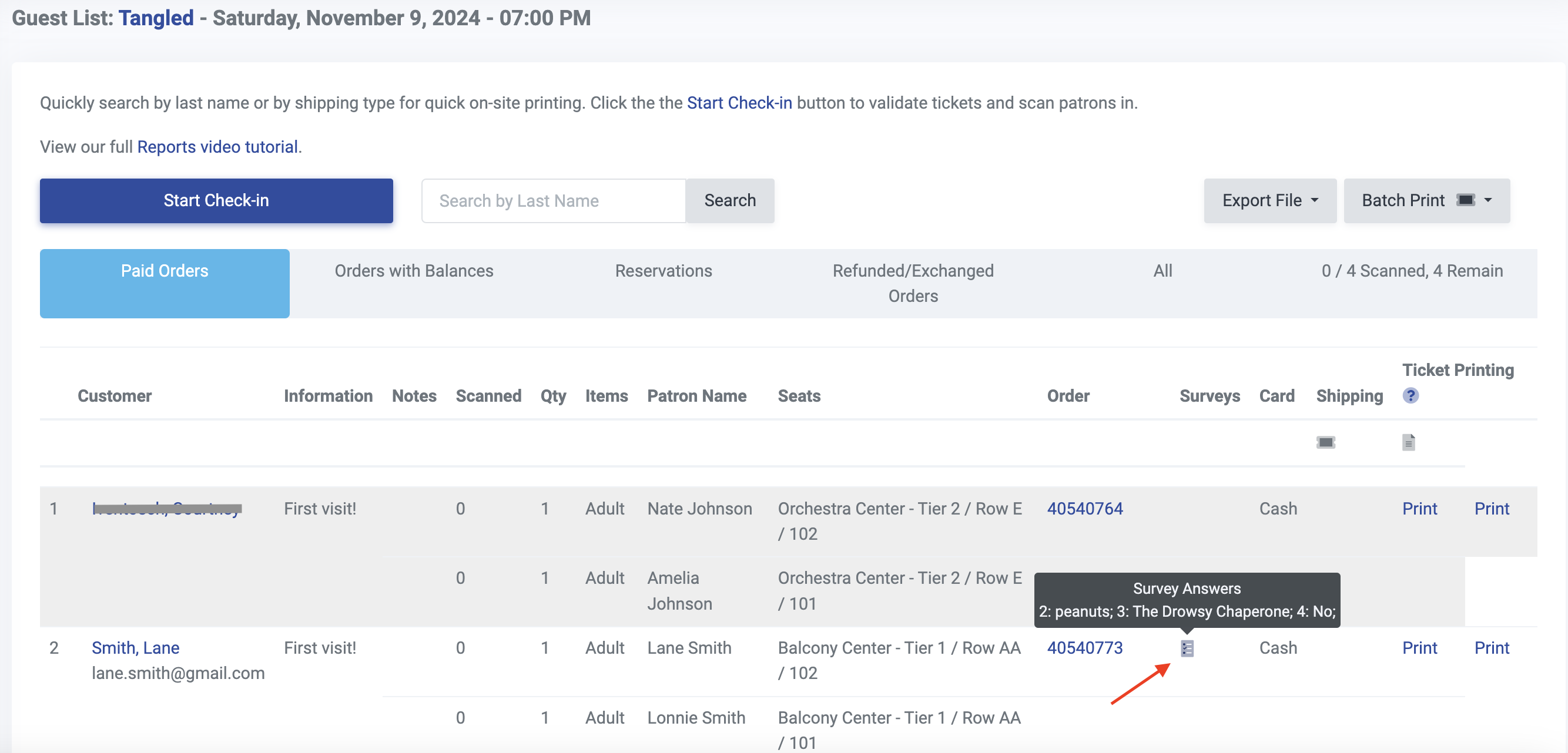Show the All orders tab
The image size is (1568, 753).
1162,271
